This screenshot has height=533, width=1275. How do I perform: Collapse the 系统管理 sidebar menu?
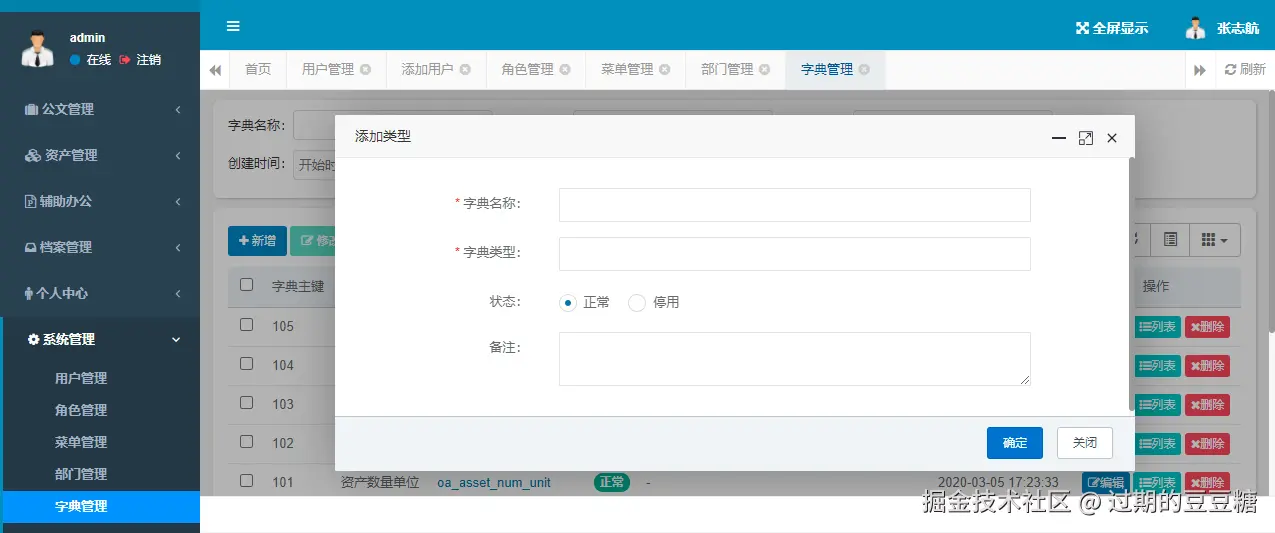(100, 339)
